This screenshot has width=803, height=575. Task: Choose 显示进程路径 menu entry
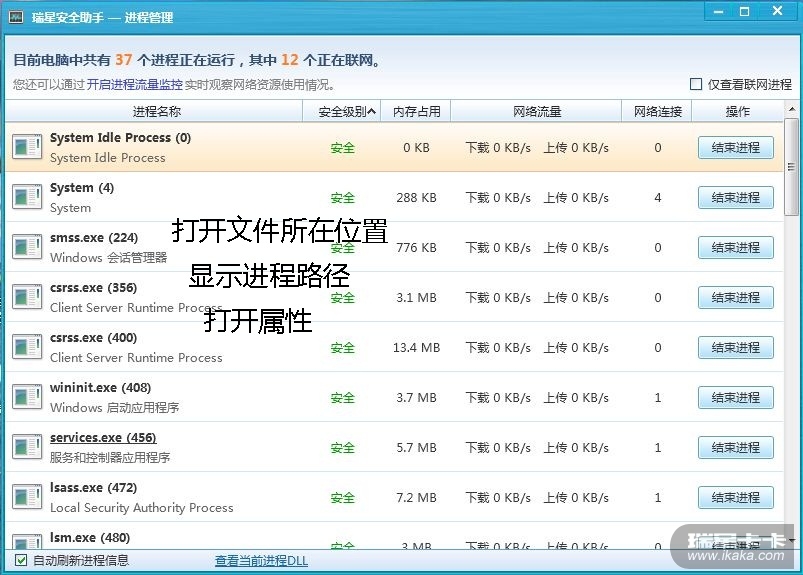[269, 275]
